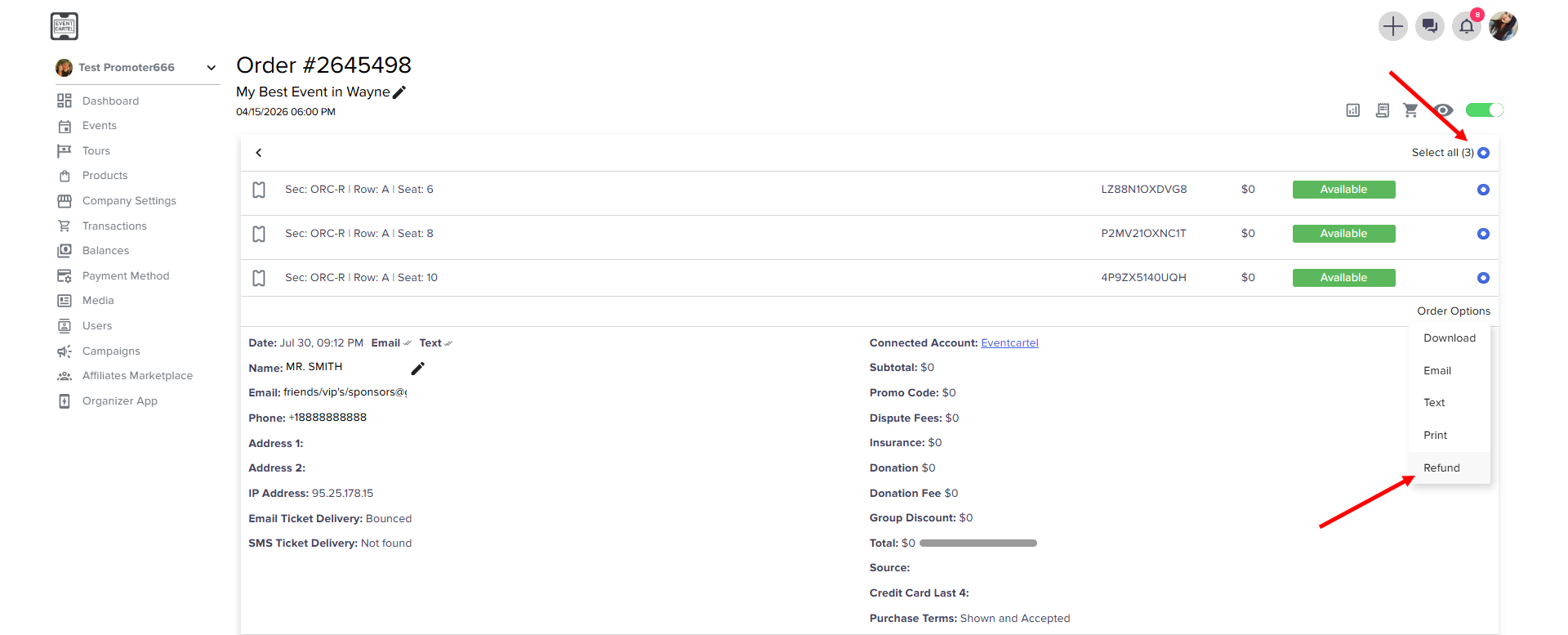Click Available status for code 4P9ZX5140UQH
Screen dimensions: 1568x635
click(x=1343, y=278)
